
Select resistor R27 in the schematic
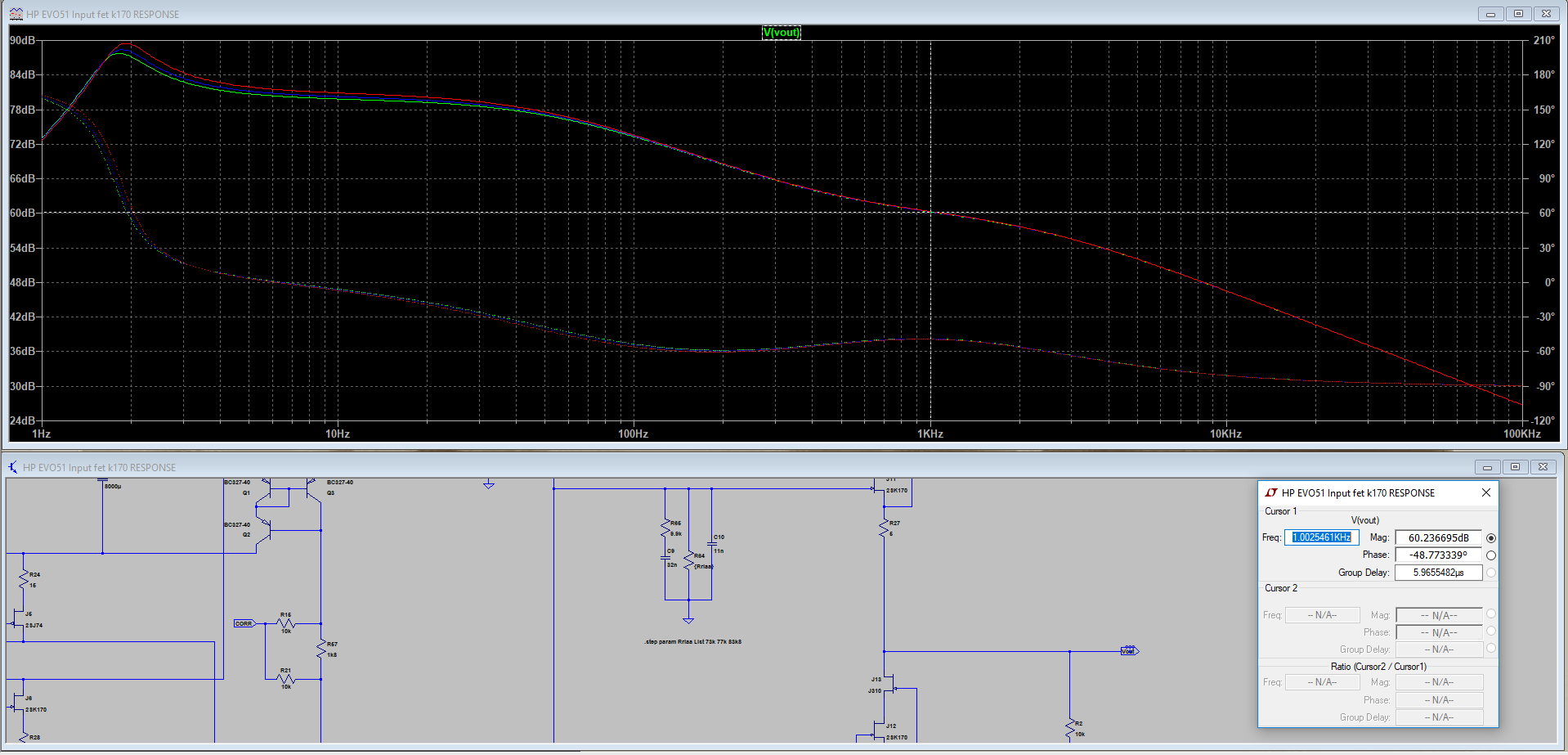point(885,528)
